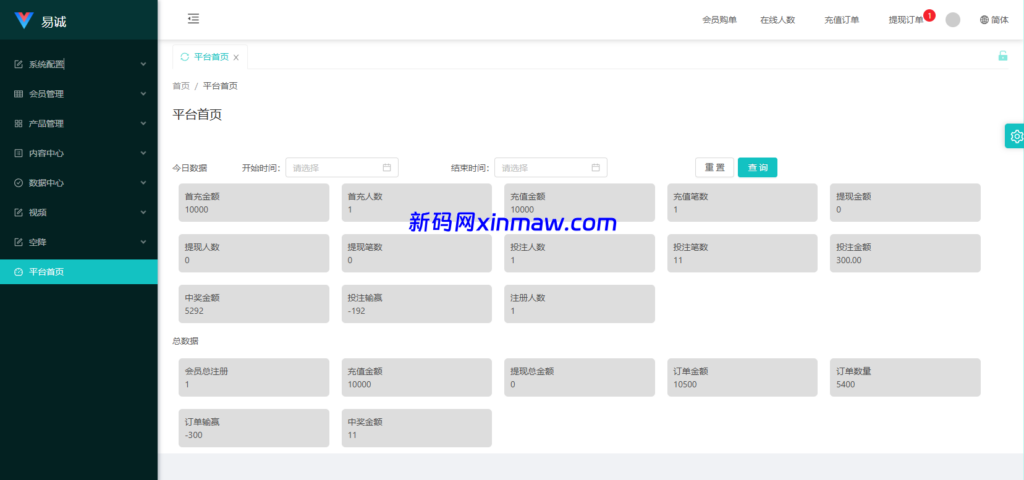Open 会员管理 in the sidebar
1024x480 pixels.
tap(78, 94)
